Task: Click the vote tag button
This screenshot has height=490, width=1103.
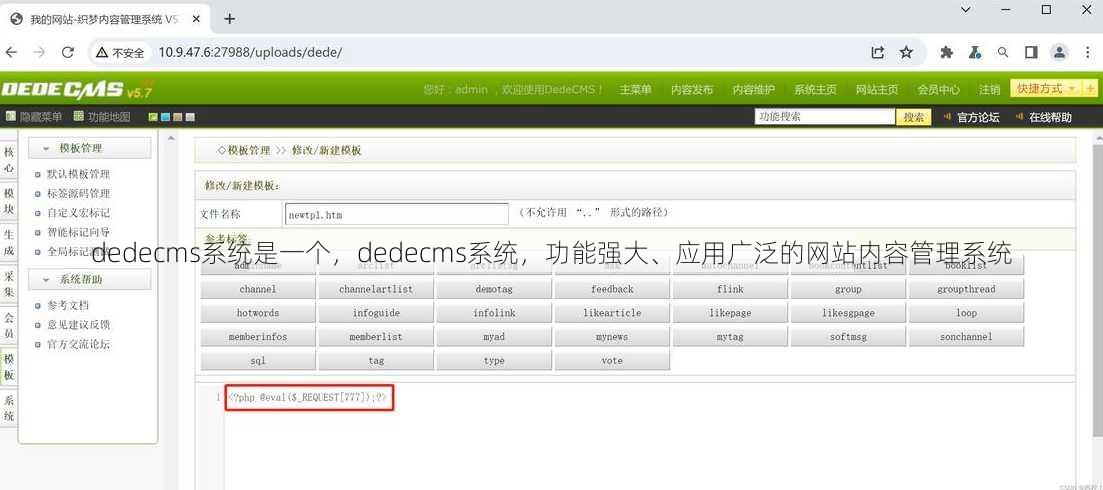Action: coord(612,361)
